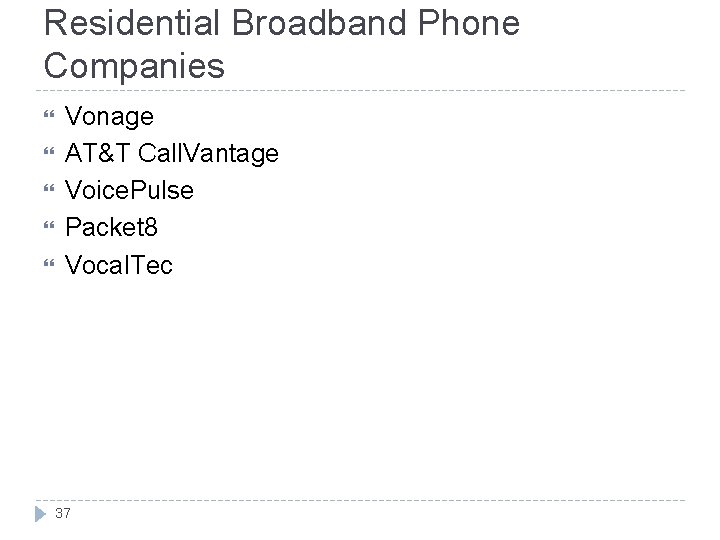Select the Vonage list item text
The image size is (720, 540).
coord(109,117)
